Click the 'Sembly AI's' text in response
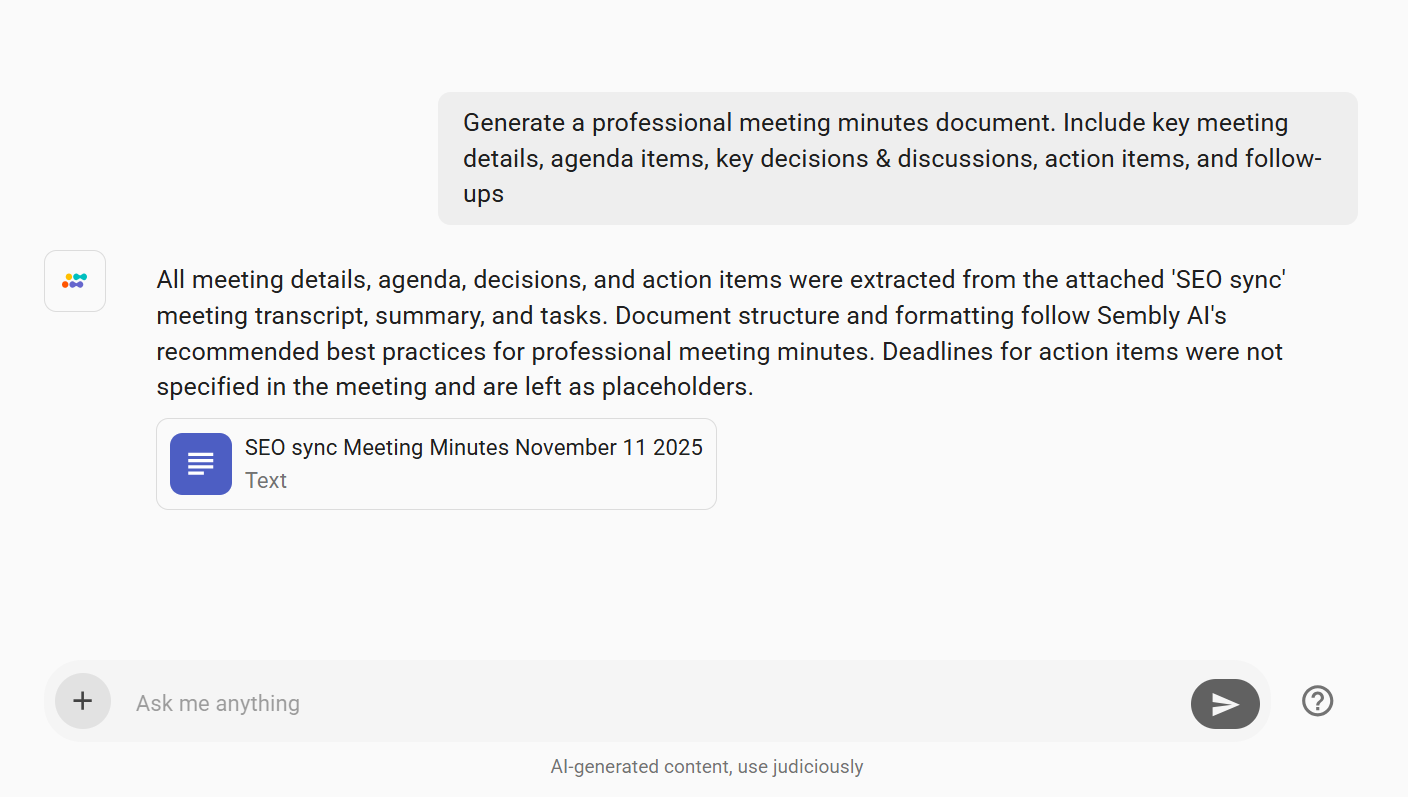 pos(1161,316)
